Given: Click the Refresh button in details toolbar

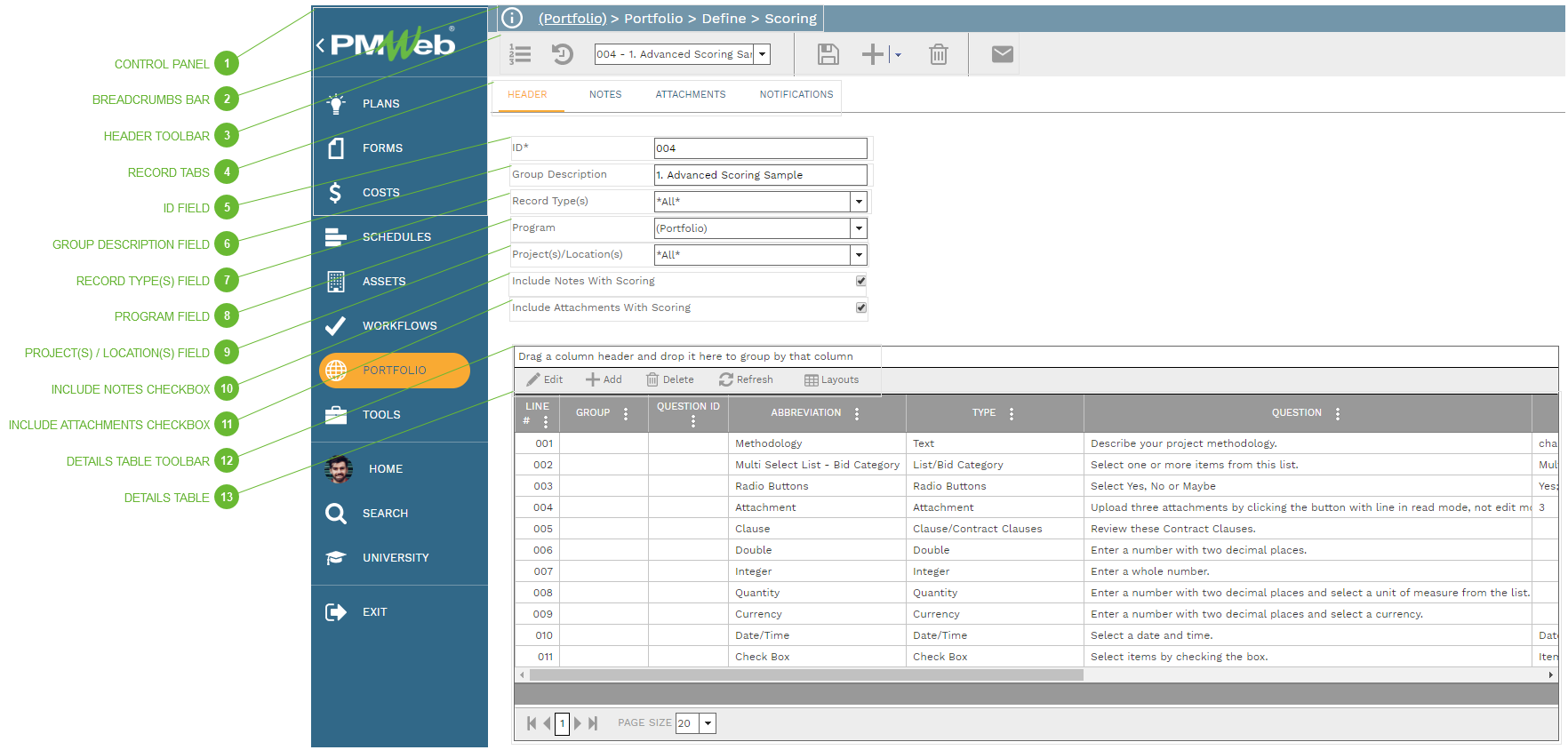Looking at the screenshot, I should click(746, 379).
